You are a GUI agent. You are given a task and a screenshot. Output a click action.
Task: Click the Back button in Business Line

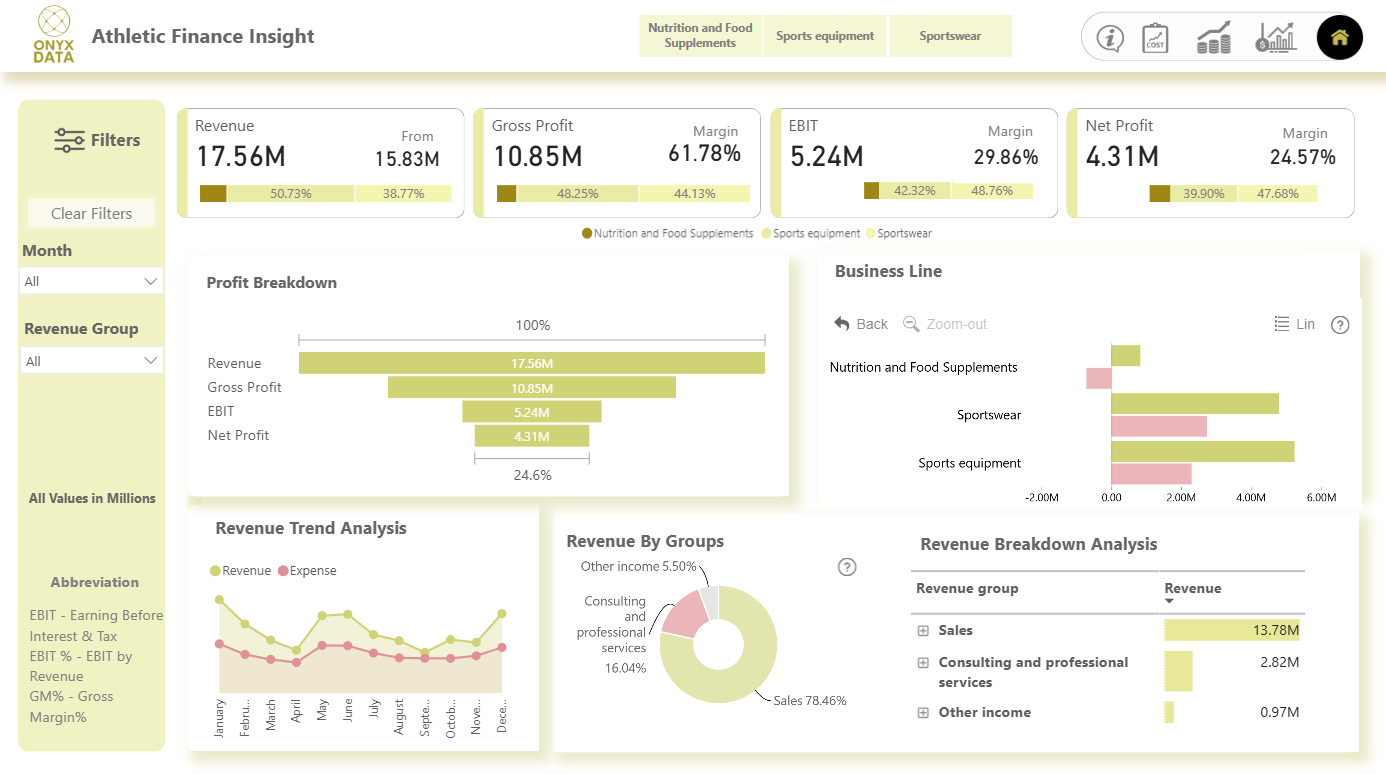pos(861,324)
